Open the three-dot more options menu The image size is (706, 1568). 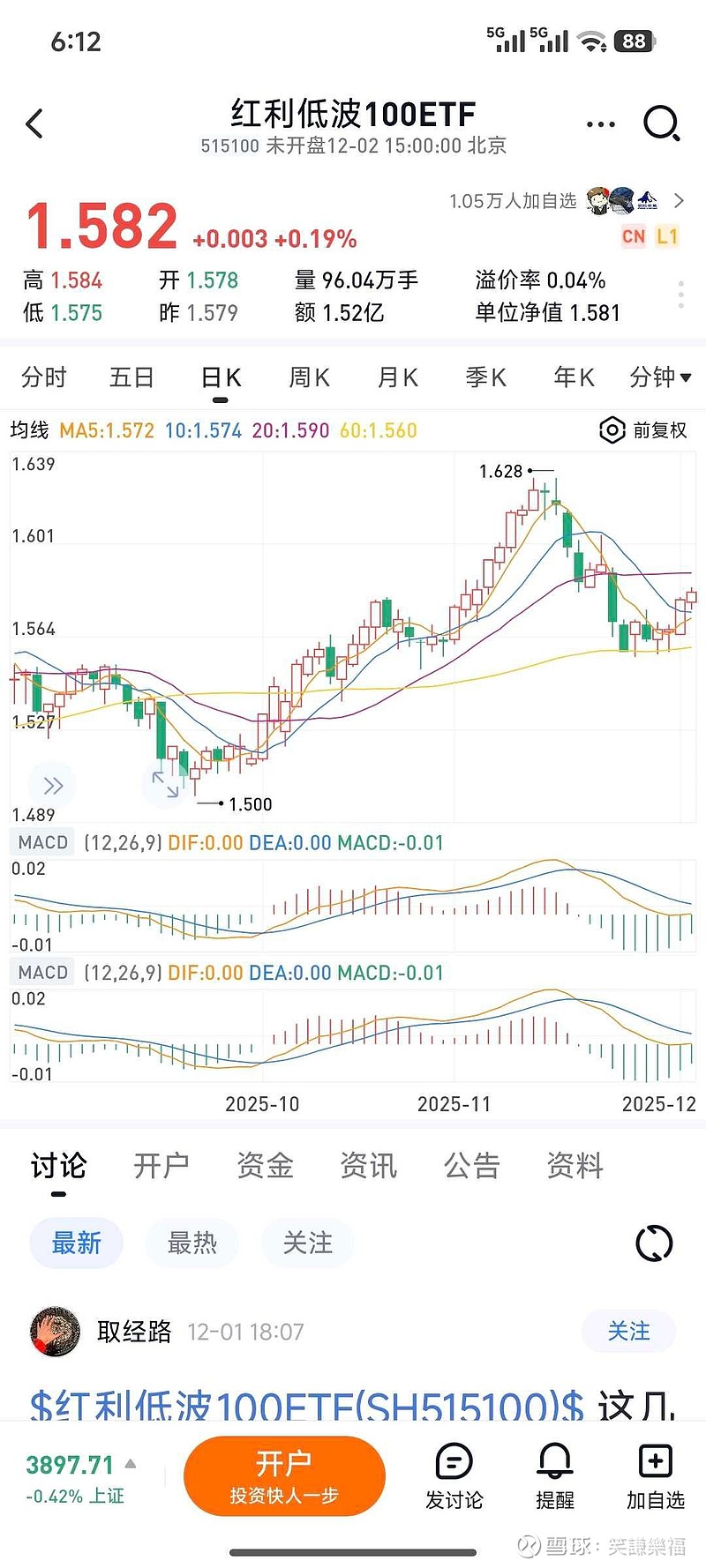click(601, 124)
